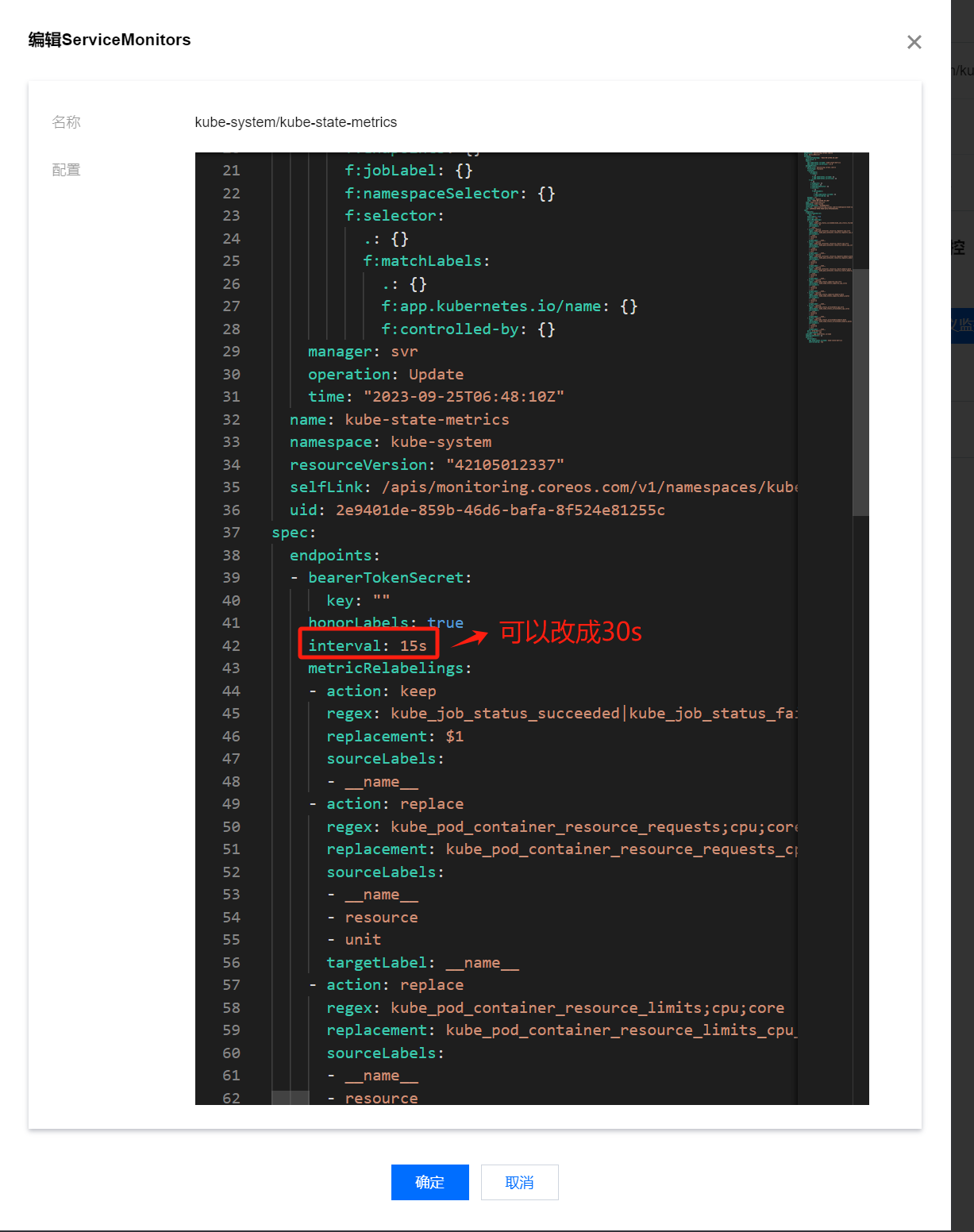This screenshot has height=1232, width=974.
Task: Click the 'replacement: $1' line
Action: [x=395, y=737]
